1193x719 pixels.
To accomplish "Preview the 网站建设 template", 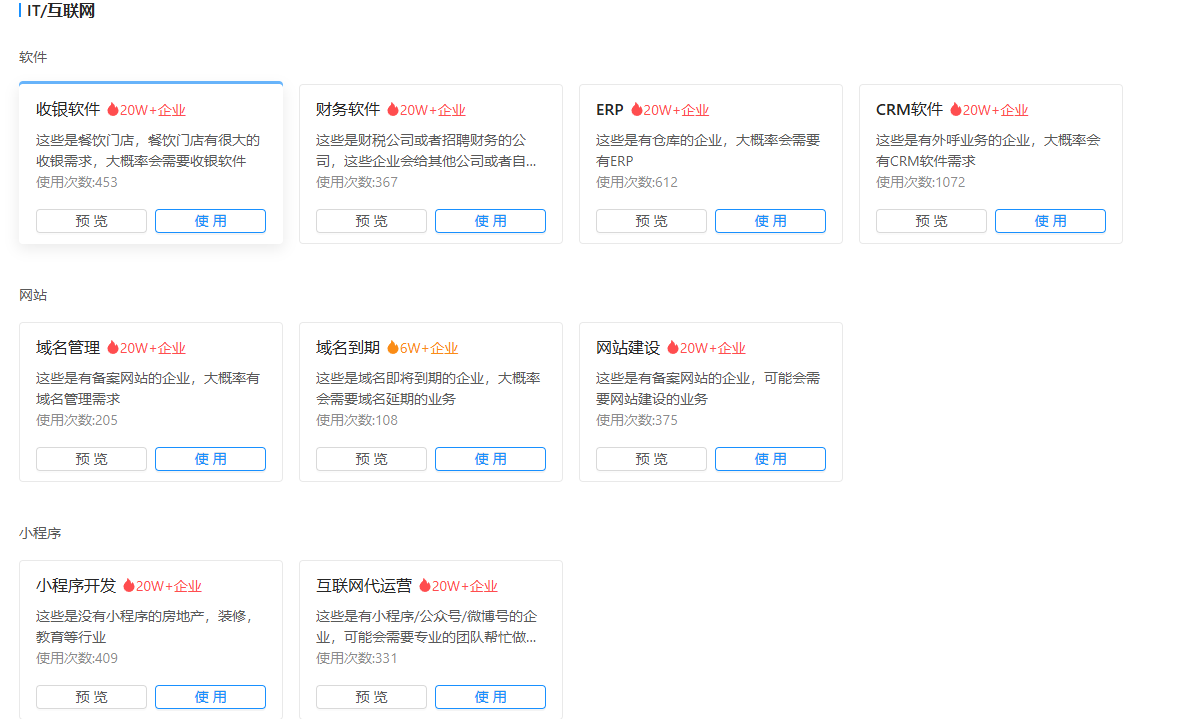I will pyautogui.click(x=651, y=459).
